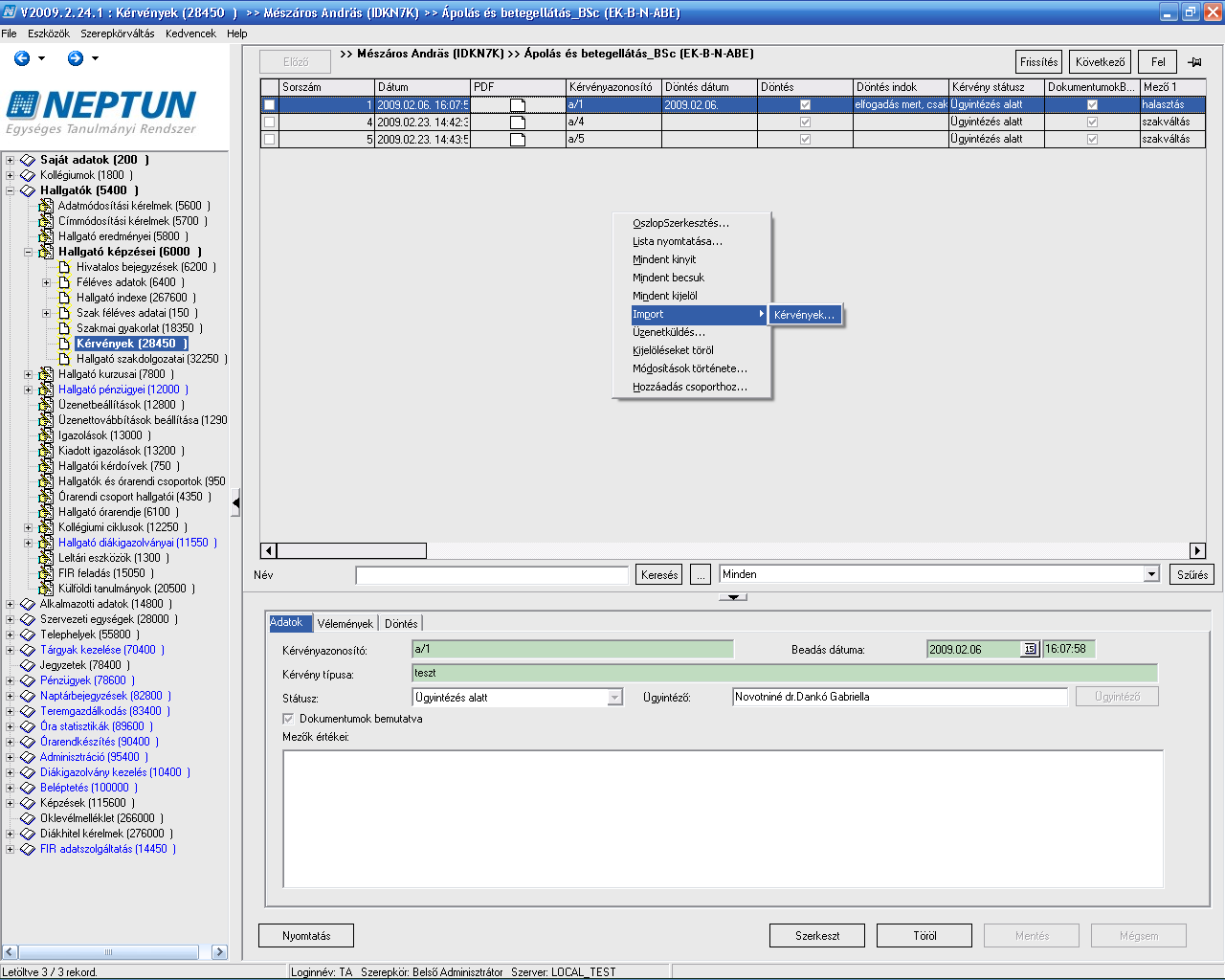The image size is (1225, 980).
Task: Click the Hallgató eredményei node icon
Action: click(x=46, y=236)
